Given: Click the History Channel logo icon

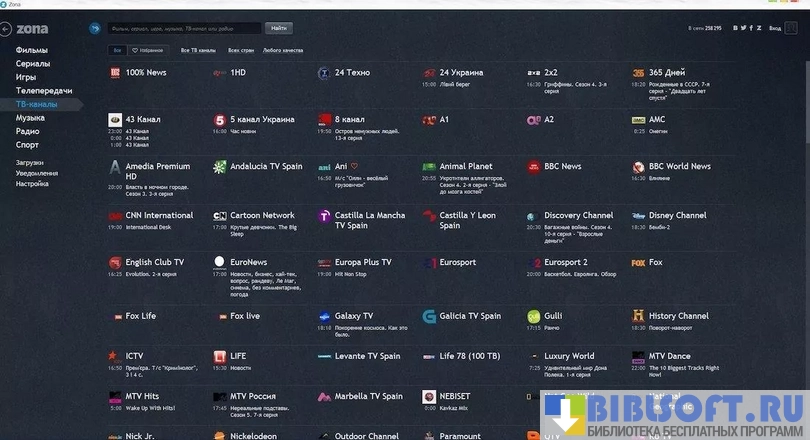Looking at the screenshot, I should coord(638,317).
